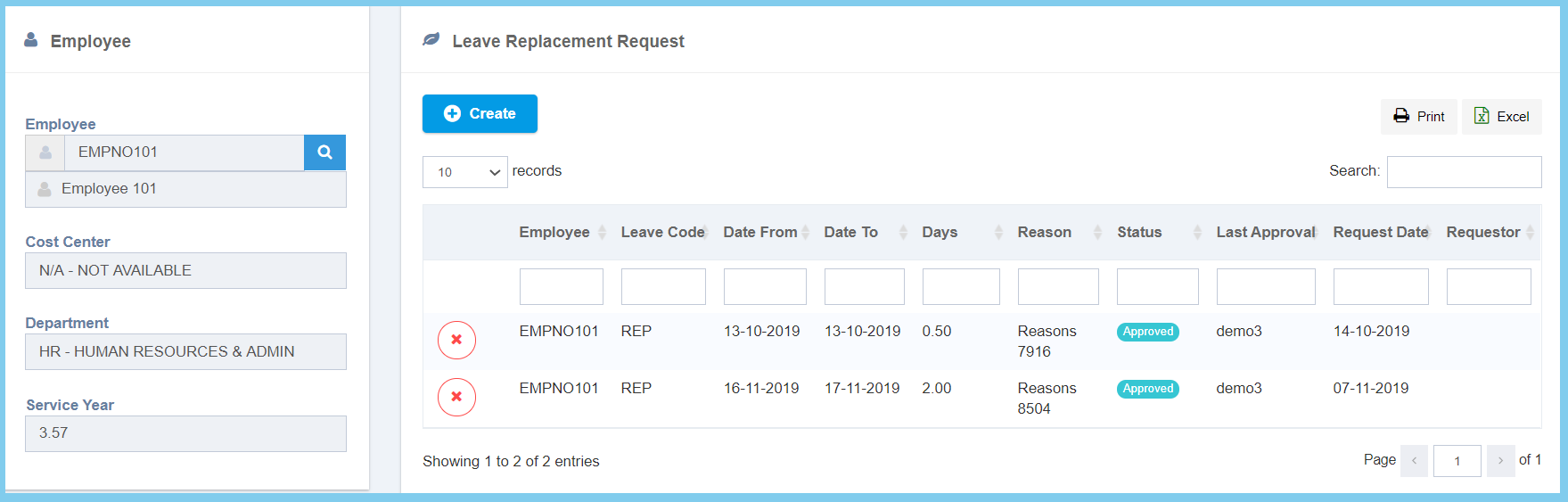Go to the next page arrow
Viewport: 1568px width, 502px height.
tap(1500, 461)
